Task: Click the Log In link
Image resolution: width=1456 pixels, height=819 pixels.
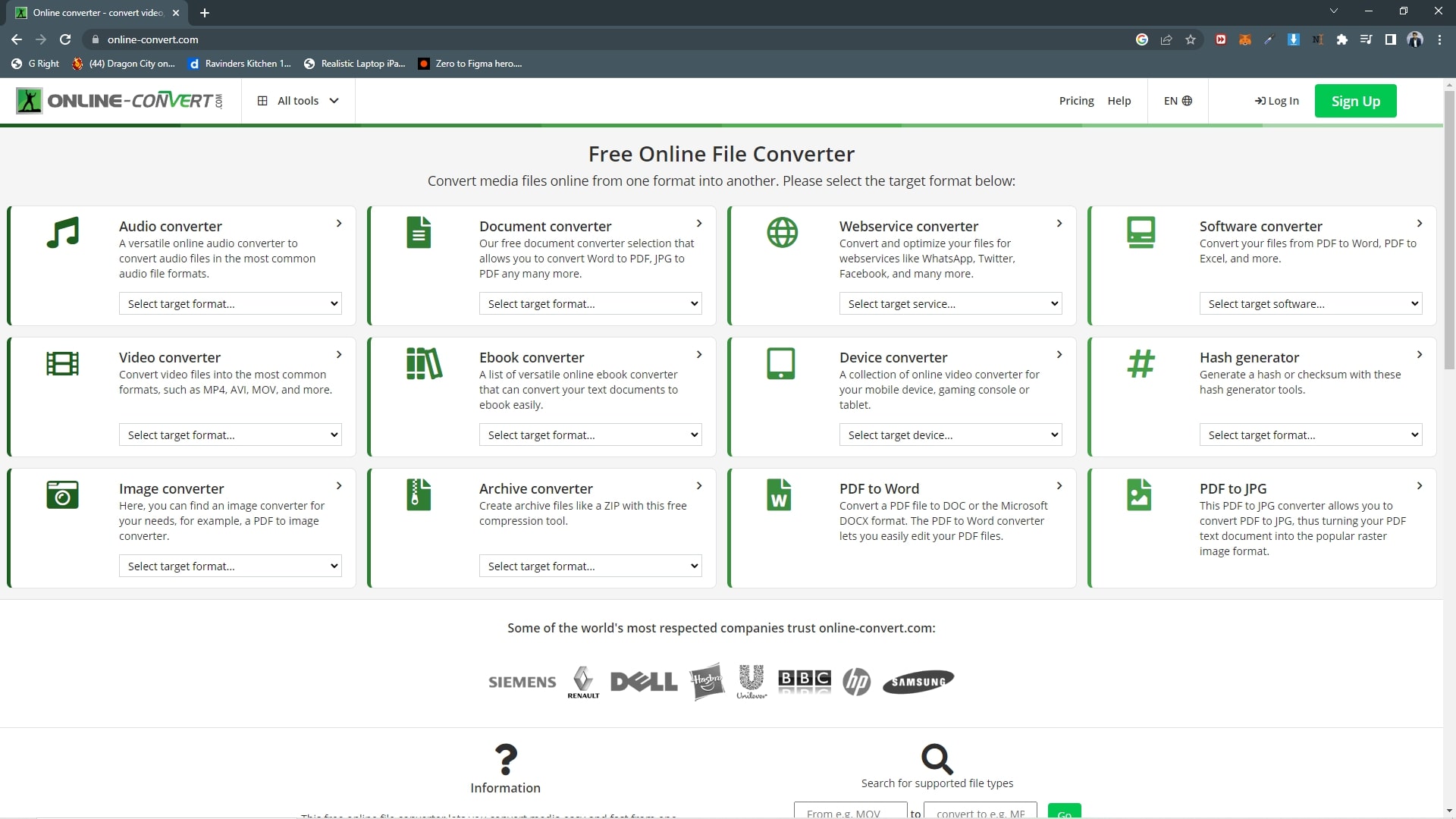Action: click(x=1277, y=101)
